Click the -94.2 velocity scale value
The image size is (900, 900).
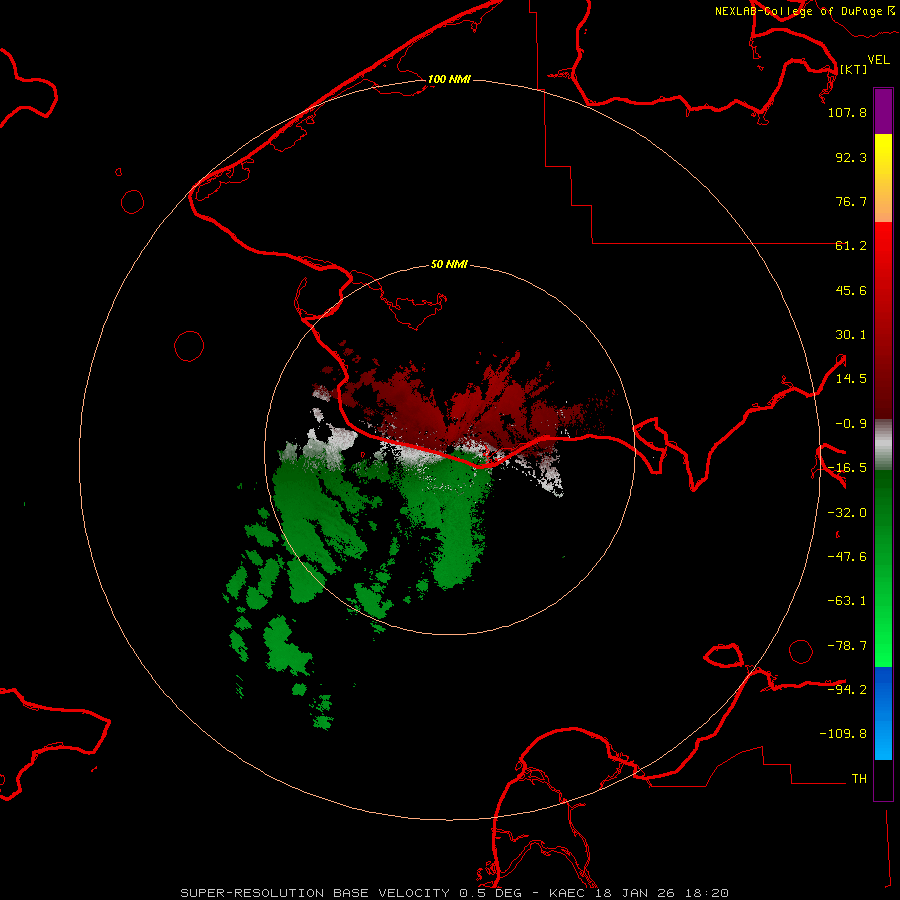coord(847,690)
